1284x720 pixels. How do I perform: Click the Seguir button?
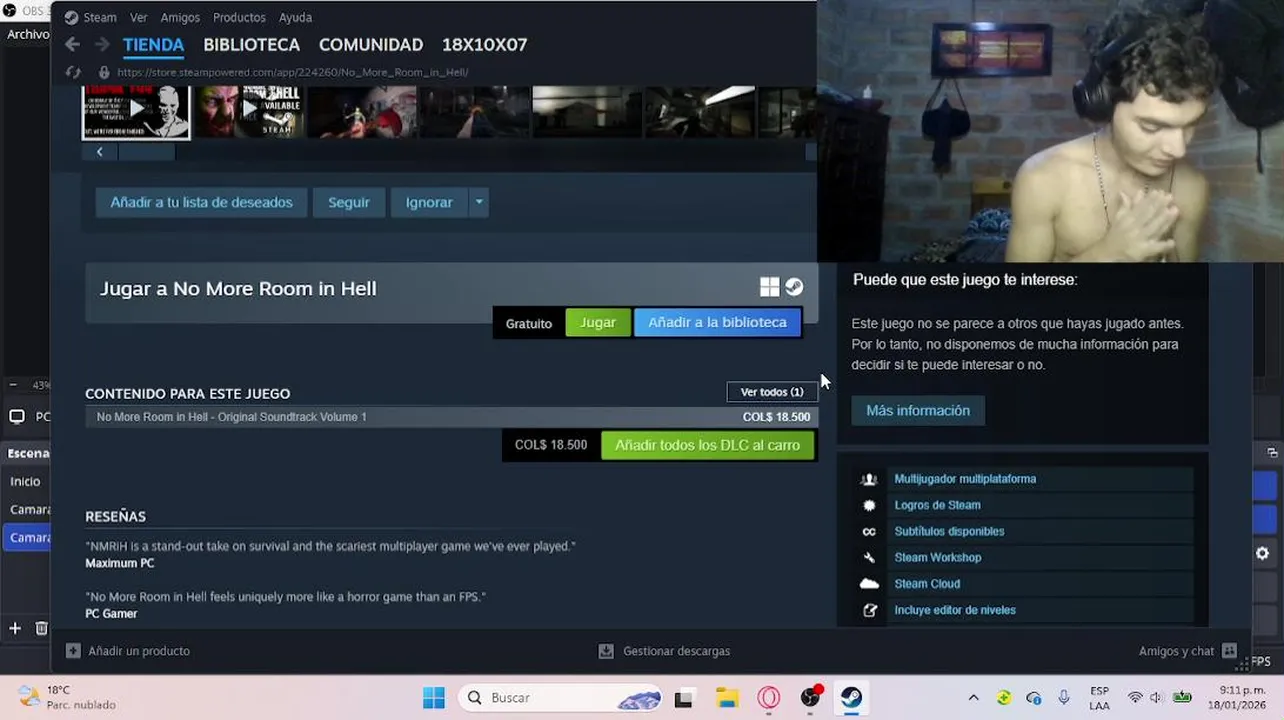(x=349, y=202)
